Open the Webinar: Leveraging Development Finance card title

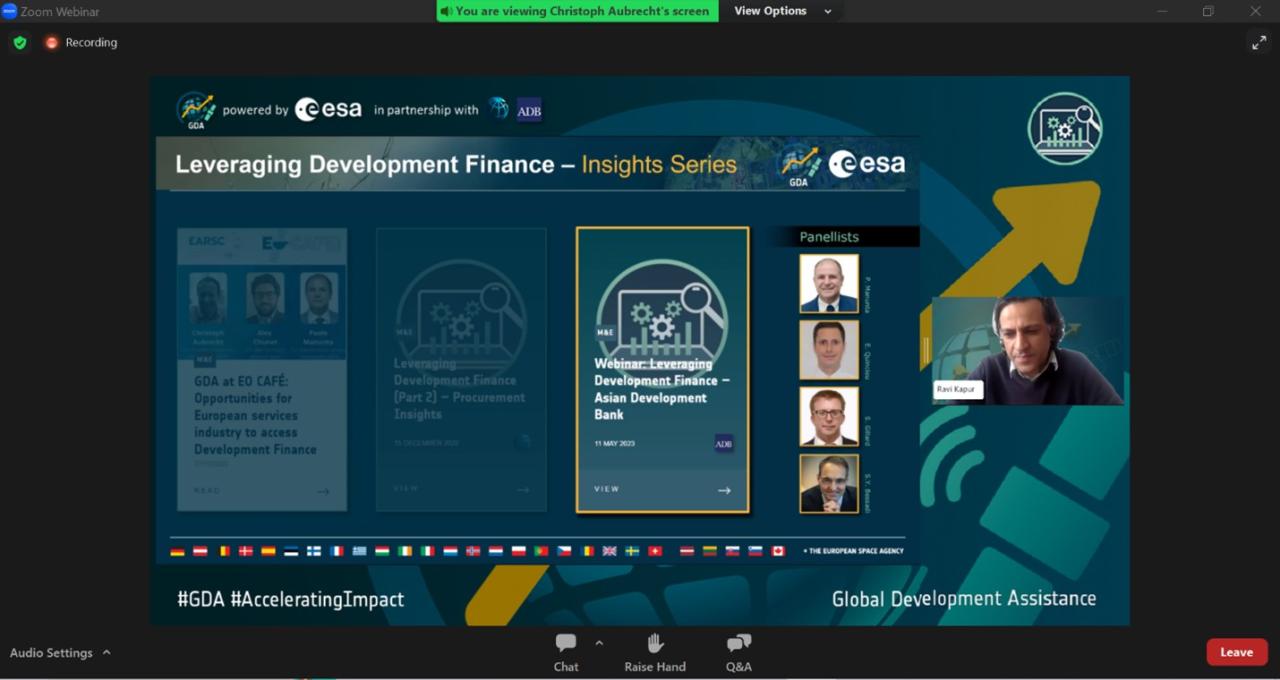[662, 389]
